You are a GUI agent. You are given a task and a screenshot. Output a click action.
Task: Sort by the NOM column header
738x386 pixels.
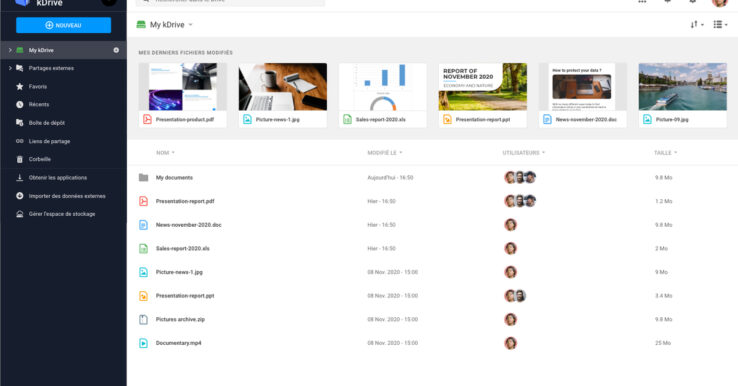click(165, 153)
